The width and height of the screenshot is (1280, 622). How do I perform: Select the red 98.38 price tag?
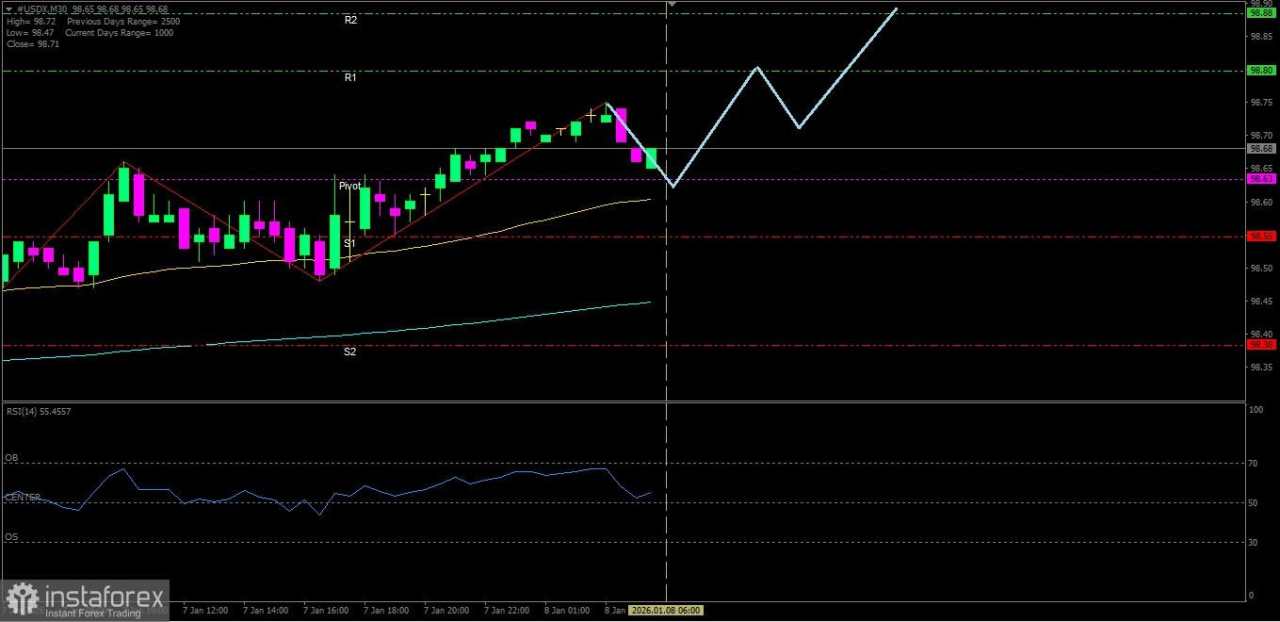(x=1261, y=344)
